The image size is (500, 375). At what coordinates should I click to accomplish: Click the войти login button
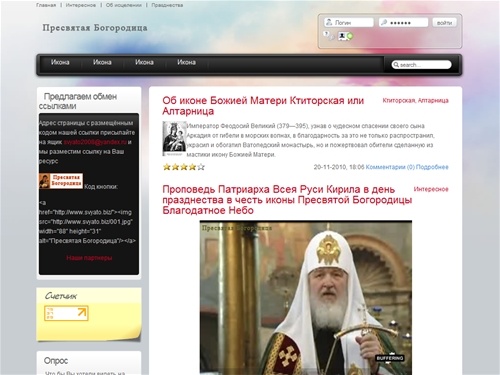(x=444, y=23)
